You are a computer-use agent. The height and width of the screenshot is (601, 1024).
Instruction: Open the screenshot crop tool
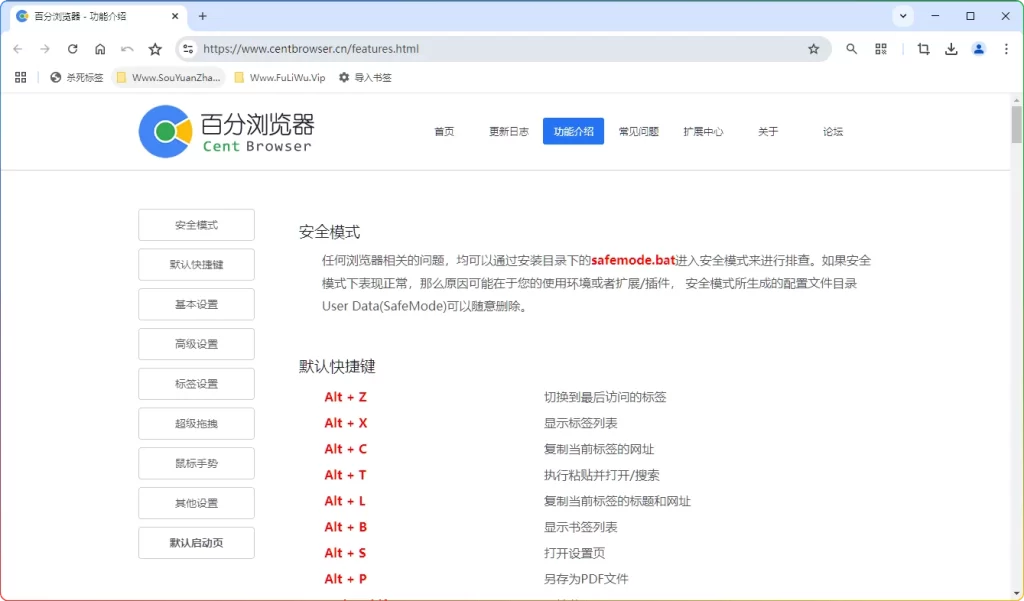tap(923, 49)
